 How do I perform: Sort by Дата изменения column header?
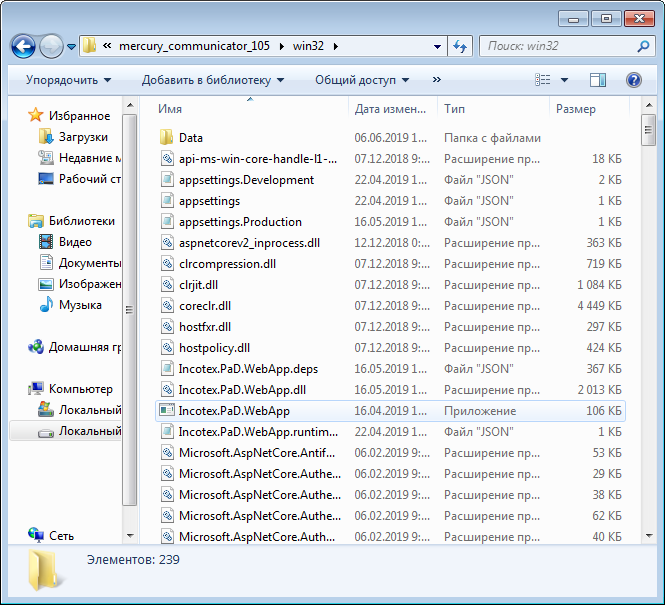point(393,109)
